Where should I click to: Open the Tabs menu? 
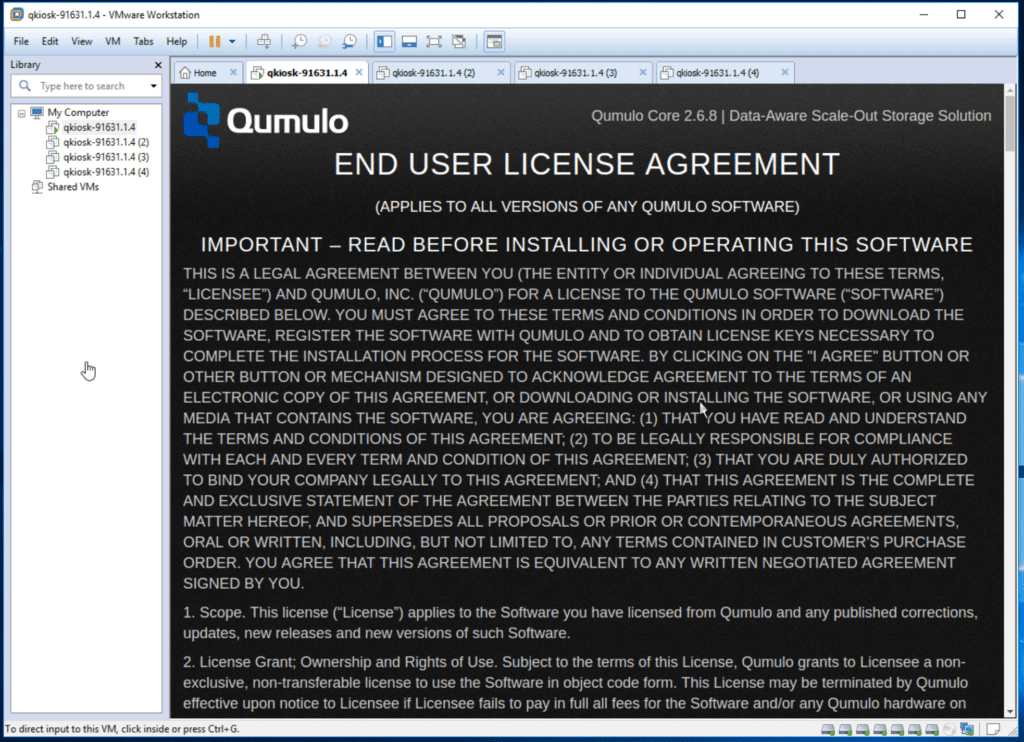coord(143,41)
